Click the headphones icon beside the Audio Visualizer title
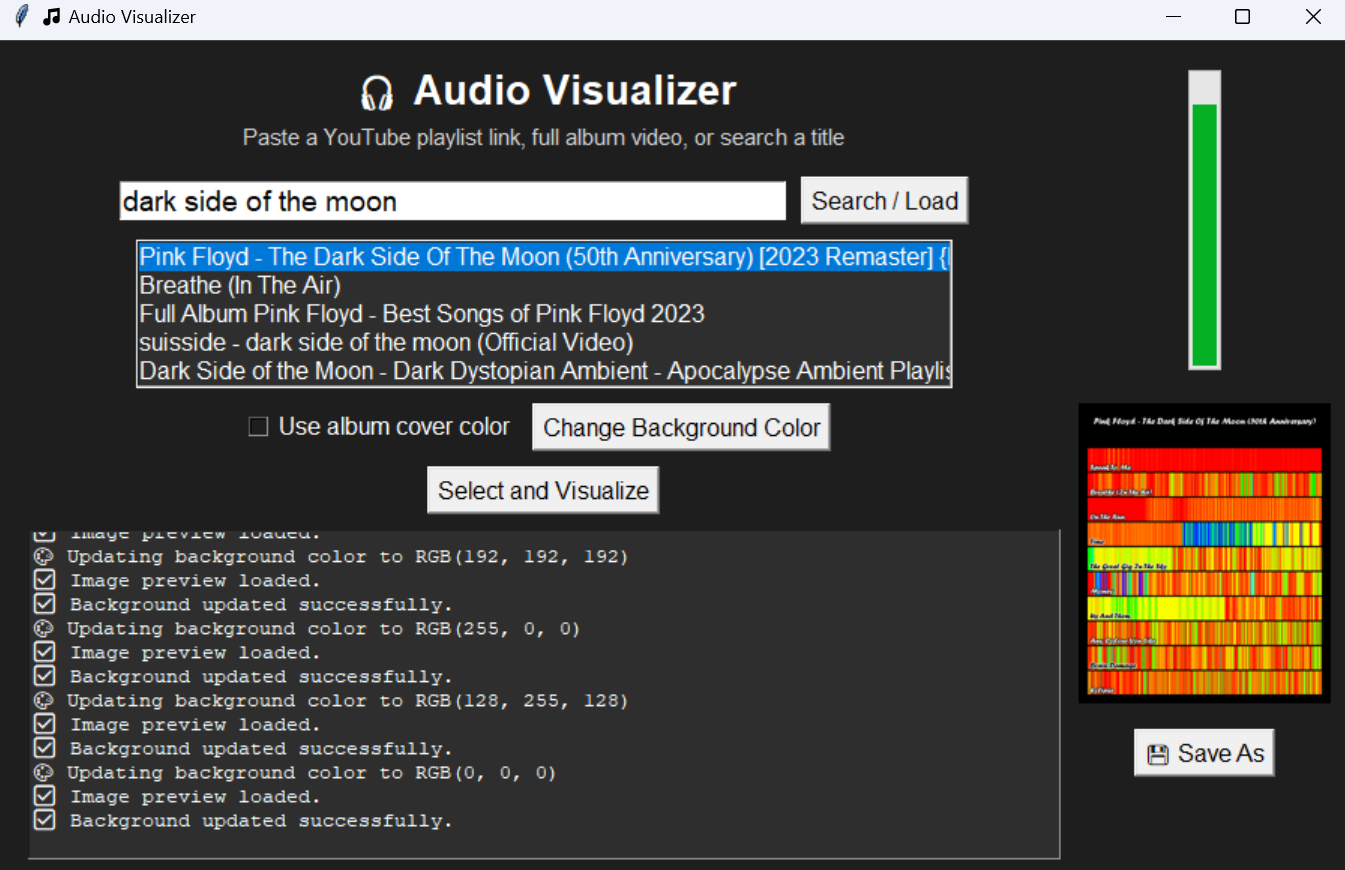This screenshot has width=1345, height=870. tap(377, 93)
